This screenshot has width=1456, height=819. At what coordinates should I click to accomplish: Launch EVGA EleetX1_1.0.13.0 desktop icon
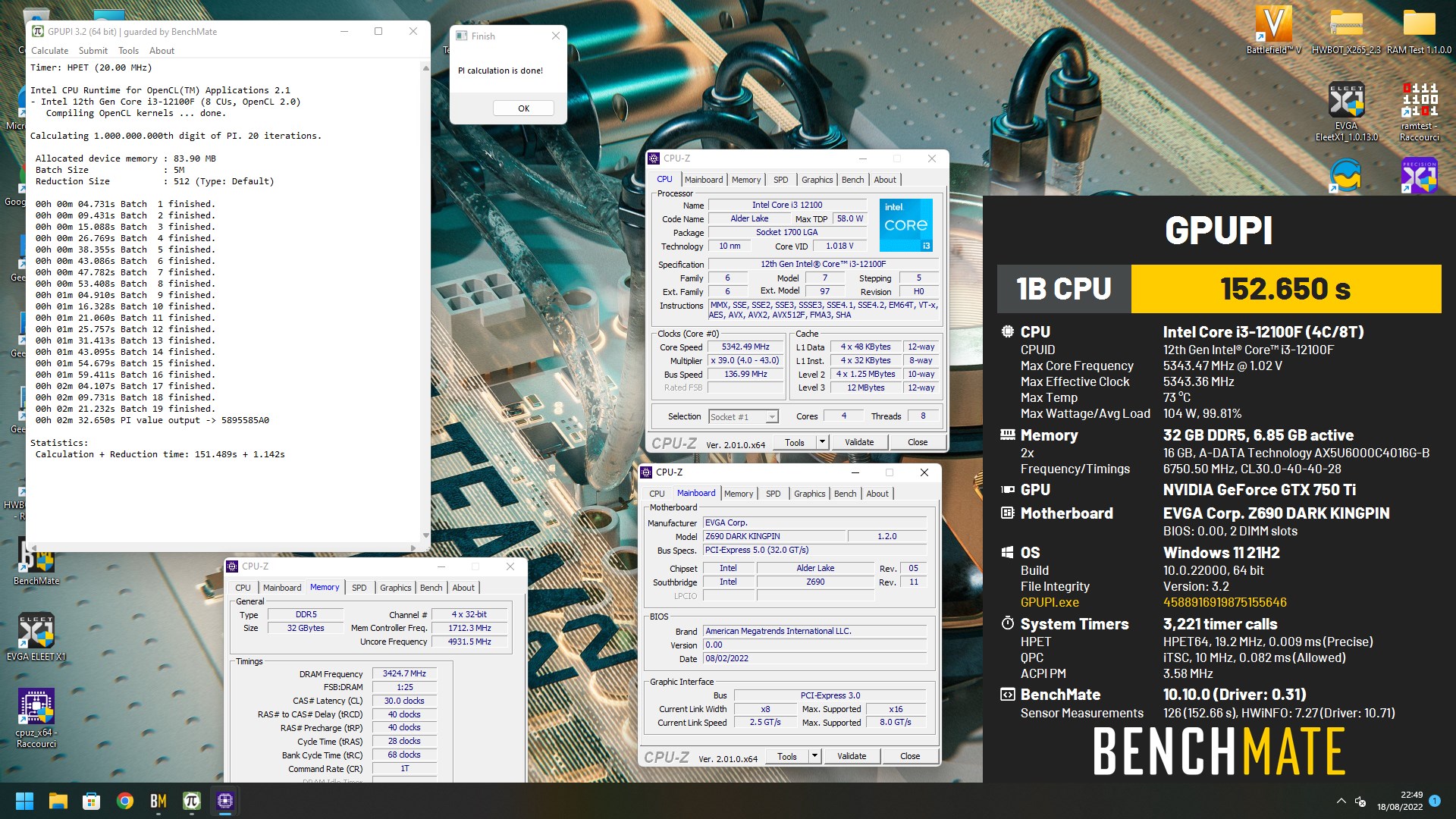1346,111
